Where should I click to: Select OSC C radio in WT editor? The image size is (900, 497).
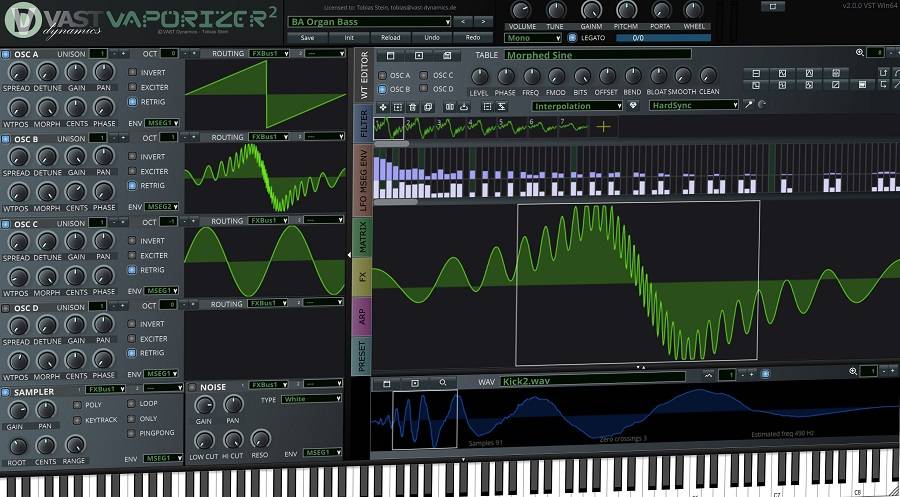tap(425, 75)
